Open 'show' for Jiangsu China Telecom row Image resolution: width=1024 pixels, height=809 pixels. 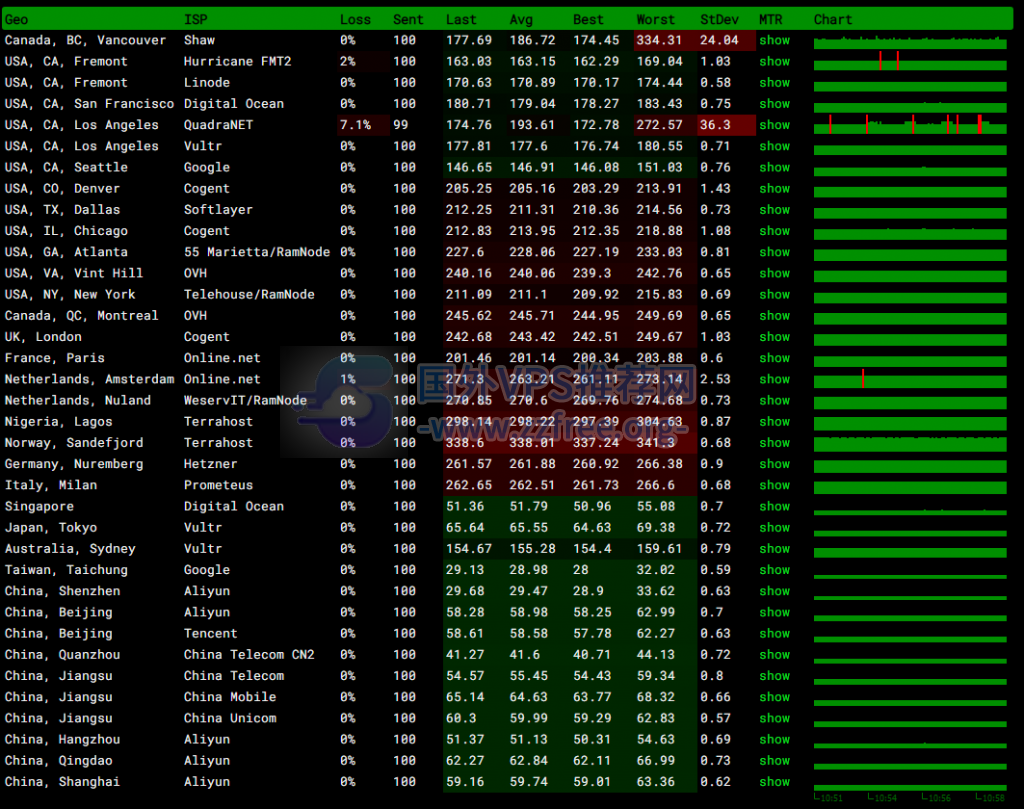[x=775, y=676]
